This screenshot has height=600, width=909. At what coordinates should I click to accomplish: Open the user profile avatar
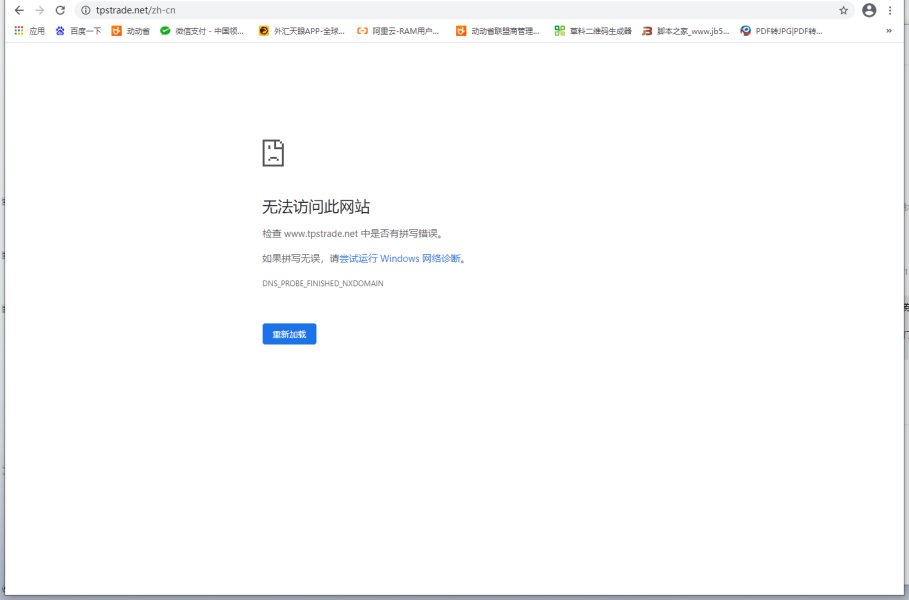point(869,10)
